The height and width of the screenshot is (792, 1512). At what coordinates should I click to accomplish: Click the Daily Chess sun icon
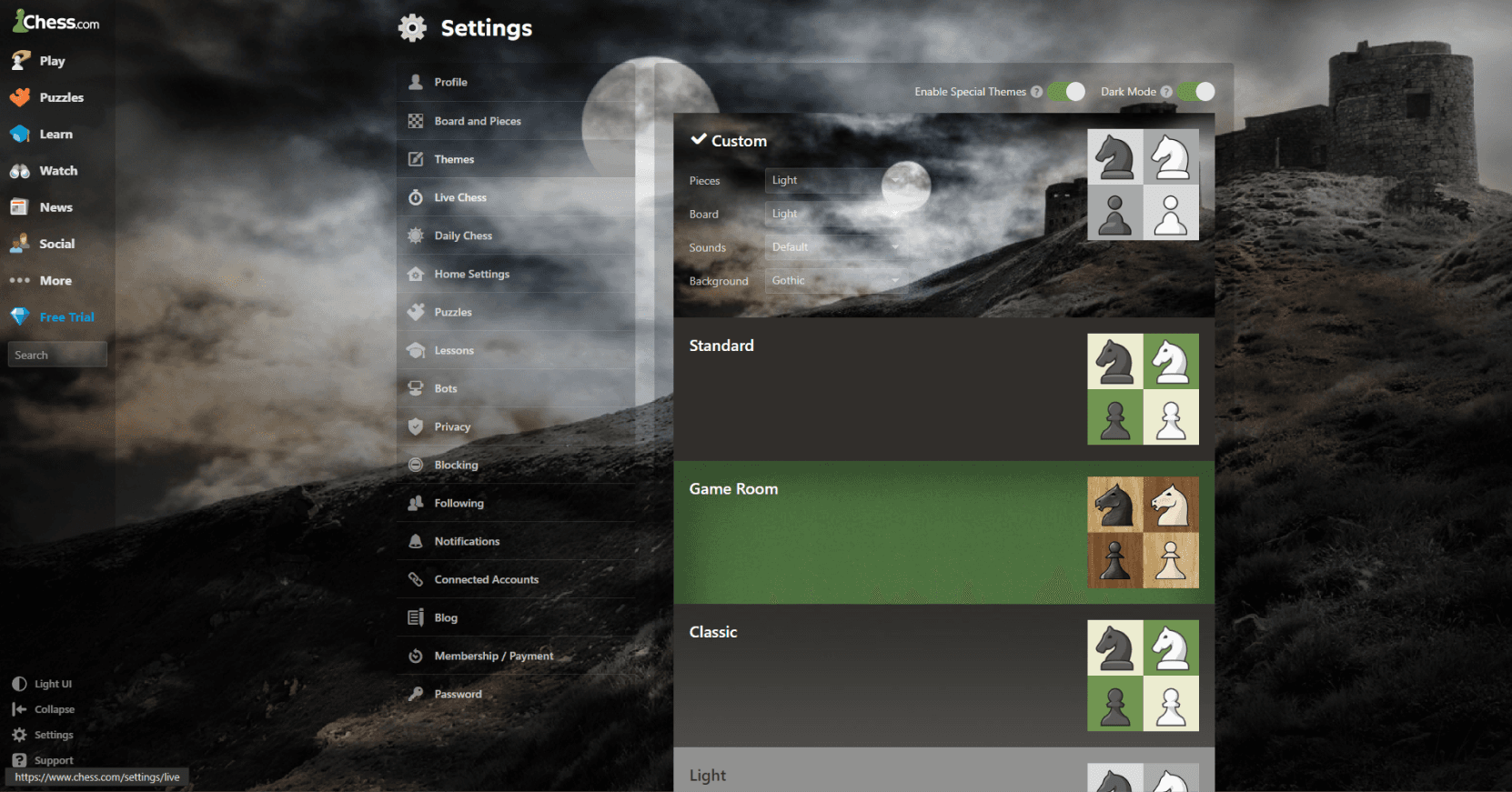416,236
